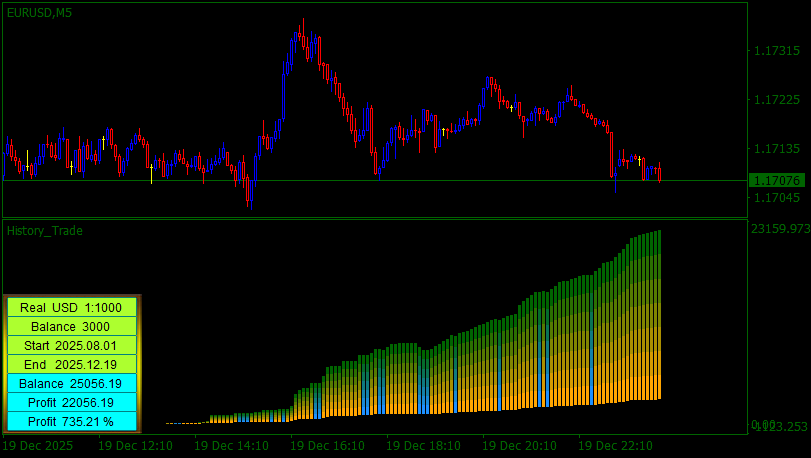The width and height of the screenshot is (811, 458).
Task: Click the 1.17225 price axis label
Action: (x=777, y=100)
